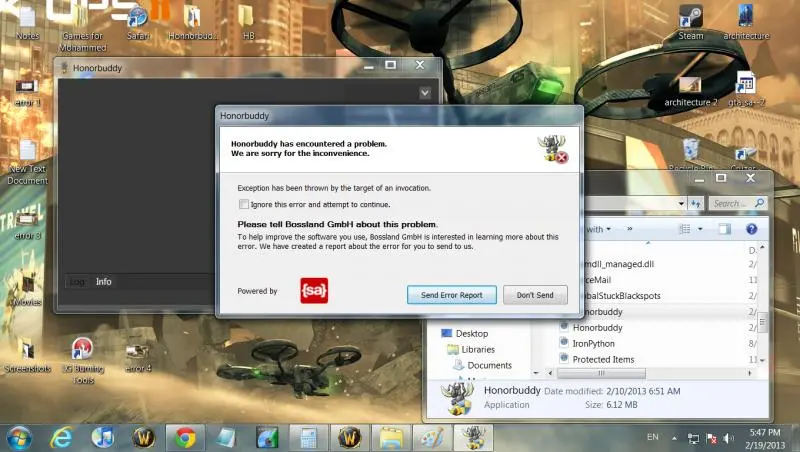Click the volume speaker tray icon
The height and width of the screenshot is (452, 800).
[729, 438]
